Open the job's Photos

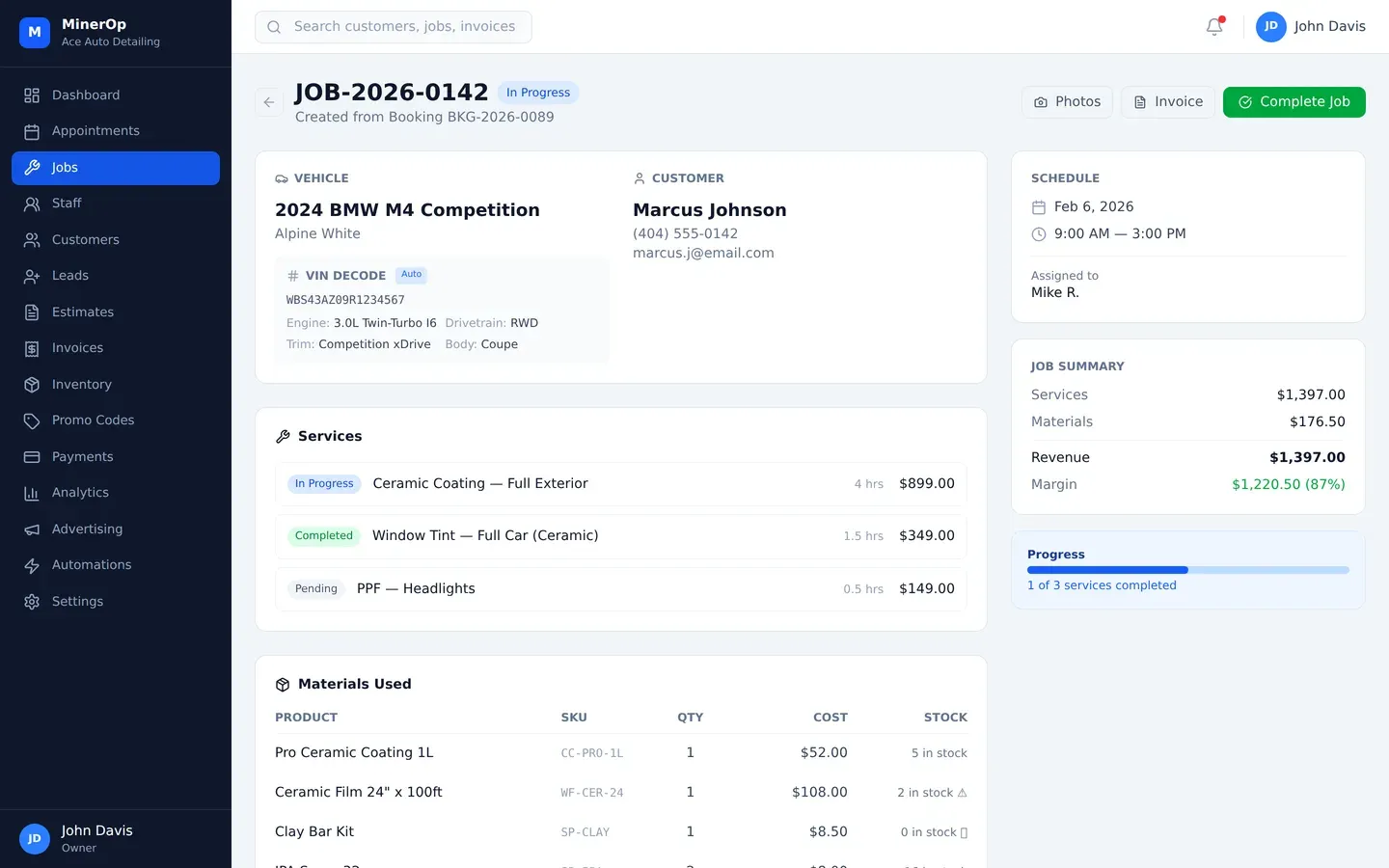[1067, 101]
